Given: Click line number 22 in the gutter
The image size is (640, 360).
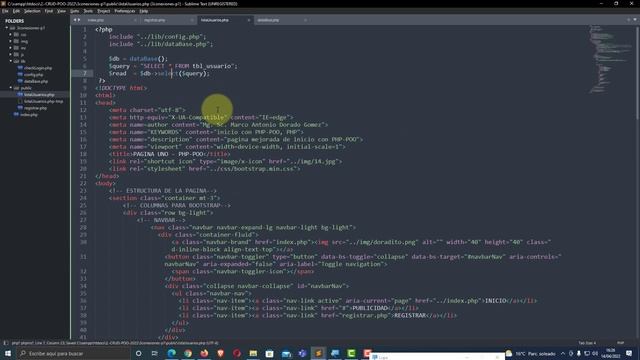Looking at the screenshot, I should 83,184.
